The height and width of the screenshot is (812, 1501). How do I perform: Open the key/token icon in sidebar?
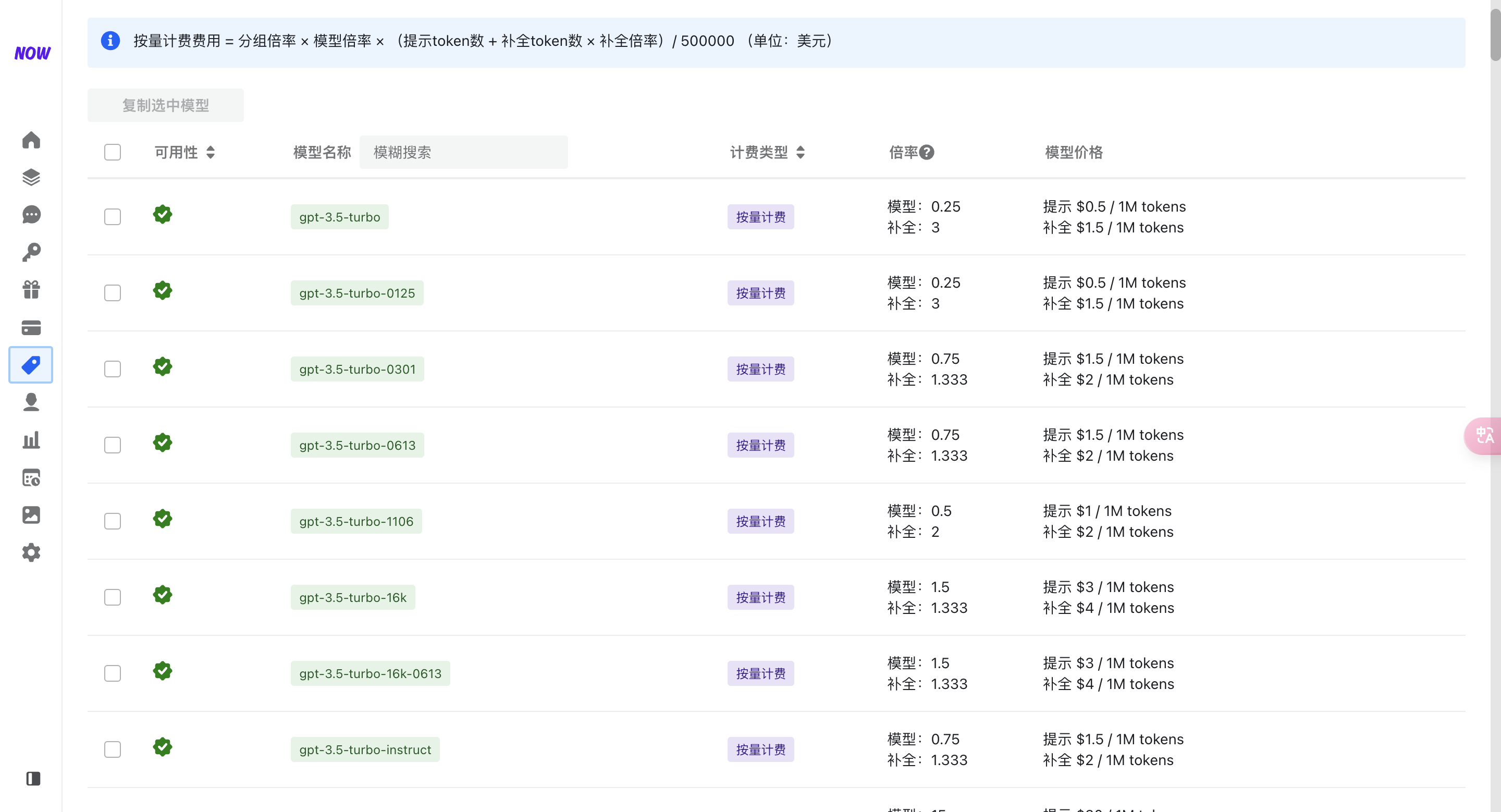[x=31, y=252]
